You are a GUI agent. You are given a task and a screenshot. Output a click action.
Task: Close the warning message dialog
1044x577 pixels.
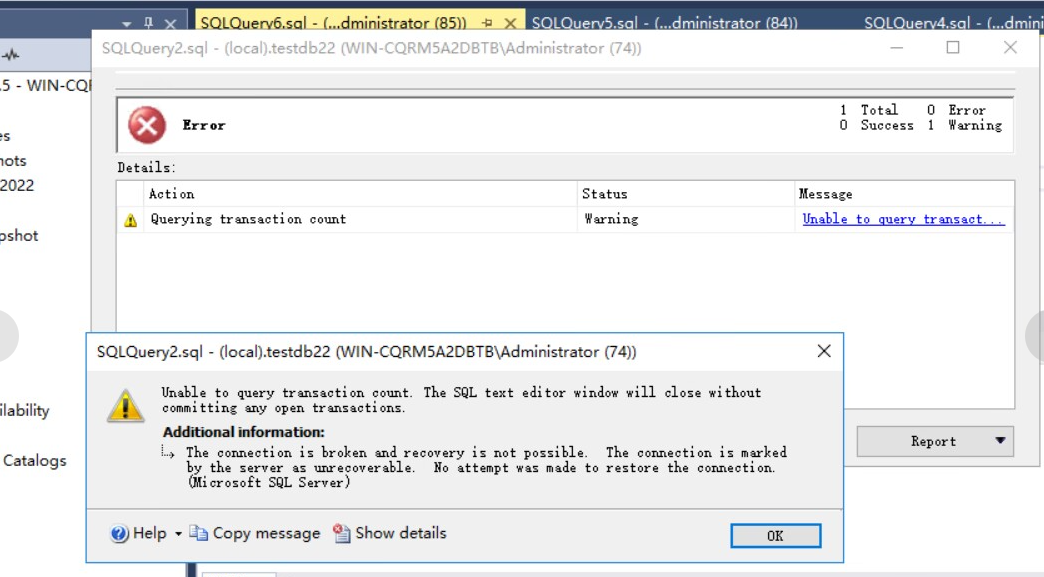(x=824, y=351)
